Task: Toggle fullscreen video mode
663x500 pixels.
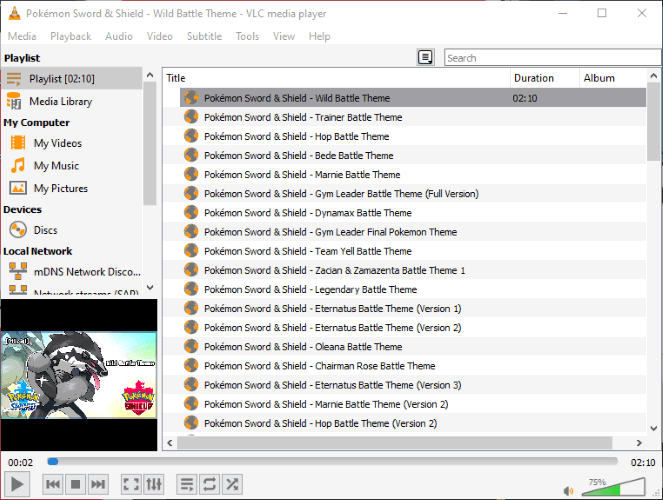Action: click(x=131, y=484)
